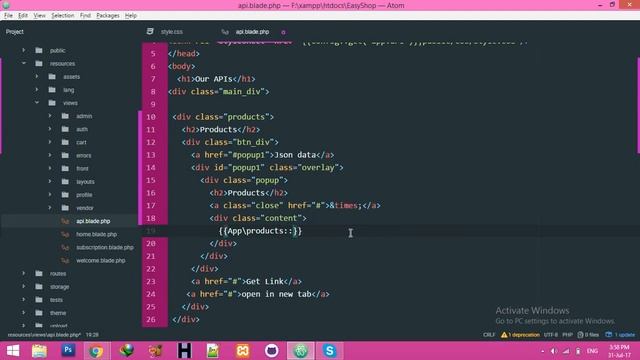
Task: Expand the lang folder arrow
Action: point(37,89)
